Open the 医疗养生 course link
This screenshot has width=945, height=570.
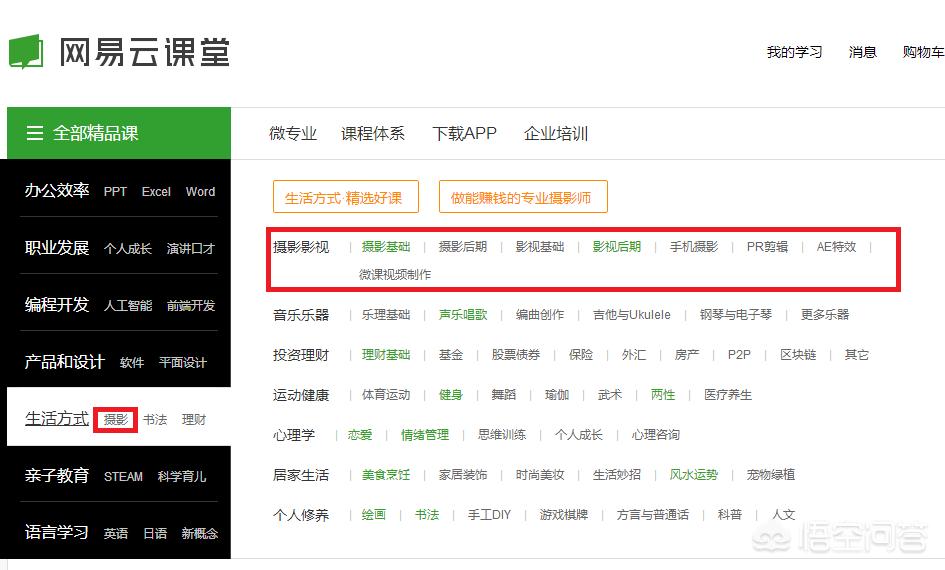[728, 395]
